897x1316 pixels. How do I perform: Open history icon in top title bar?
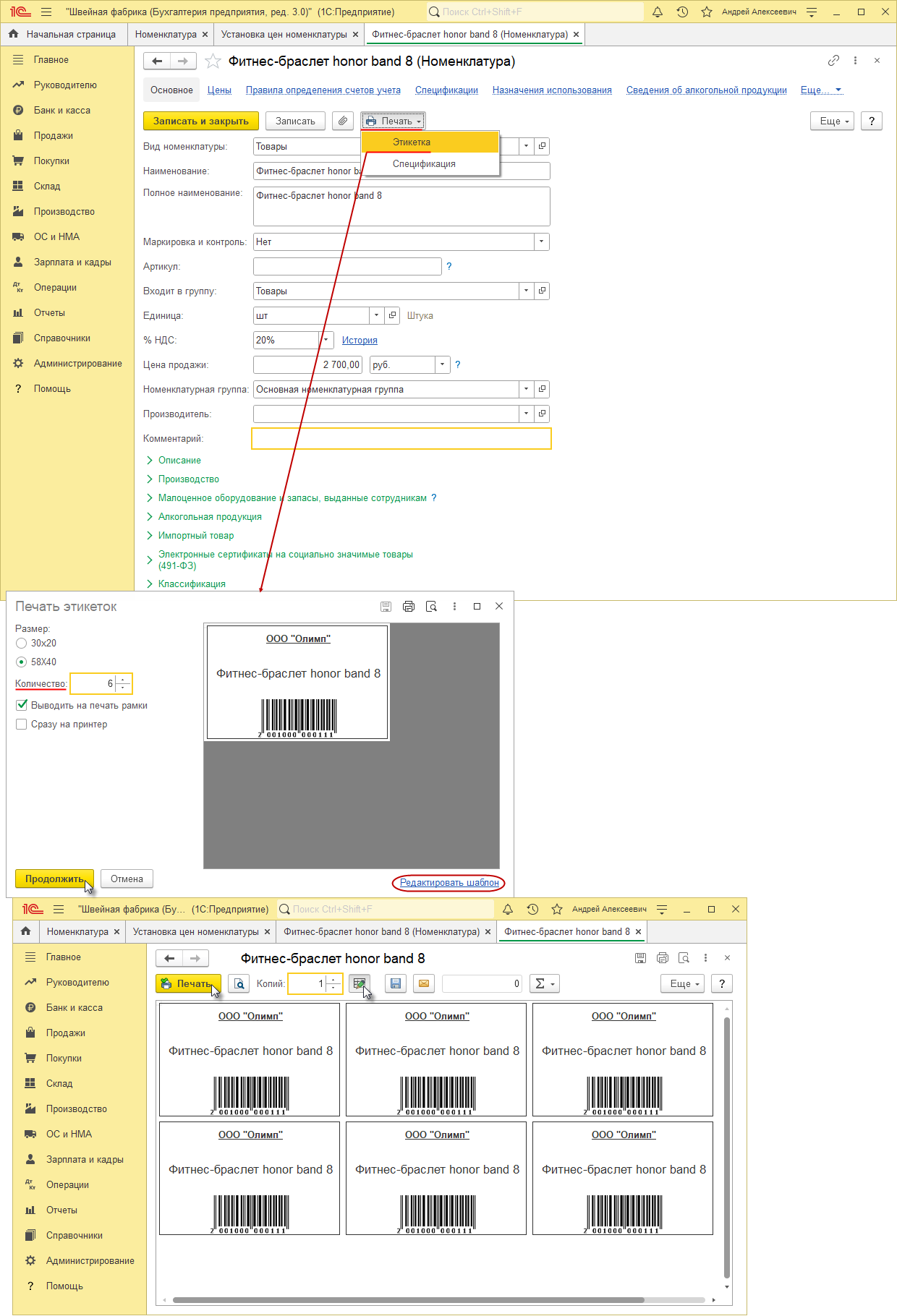tap(682, 12)
